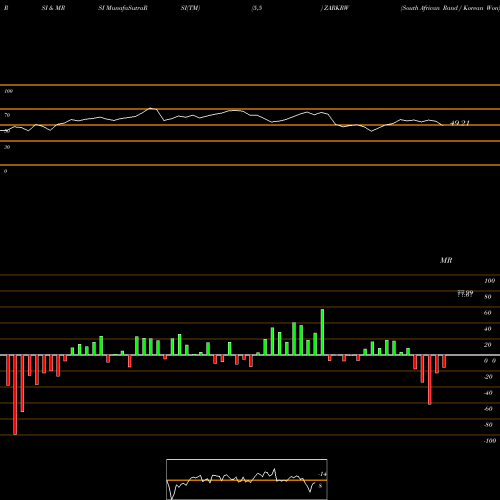Click the overlapping MR value near 80 level
The height and width of the screenshot is (500, 500).
tap(465, 294)
